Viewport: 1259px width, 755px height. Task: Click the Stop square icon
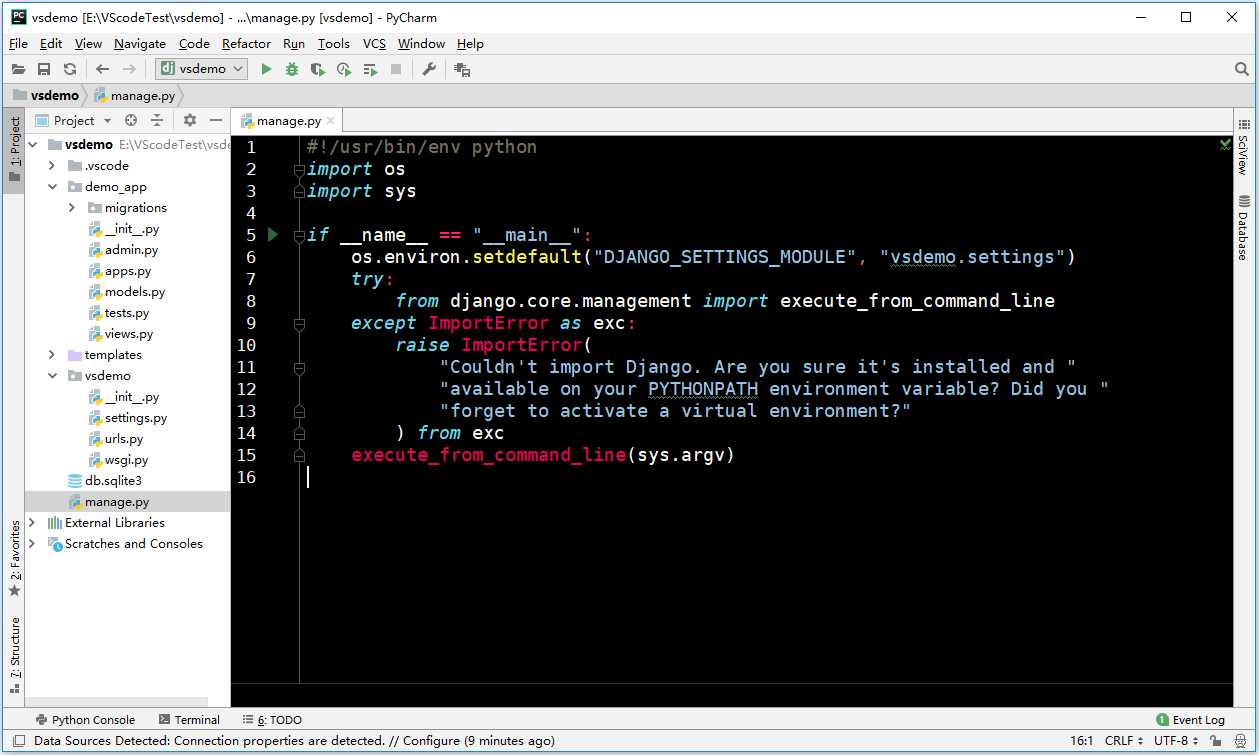(396, 69)
